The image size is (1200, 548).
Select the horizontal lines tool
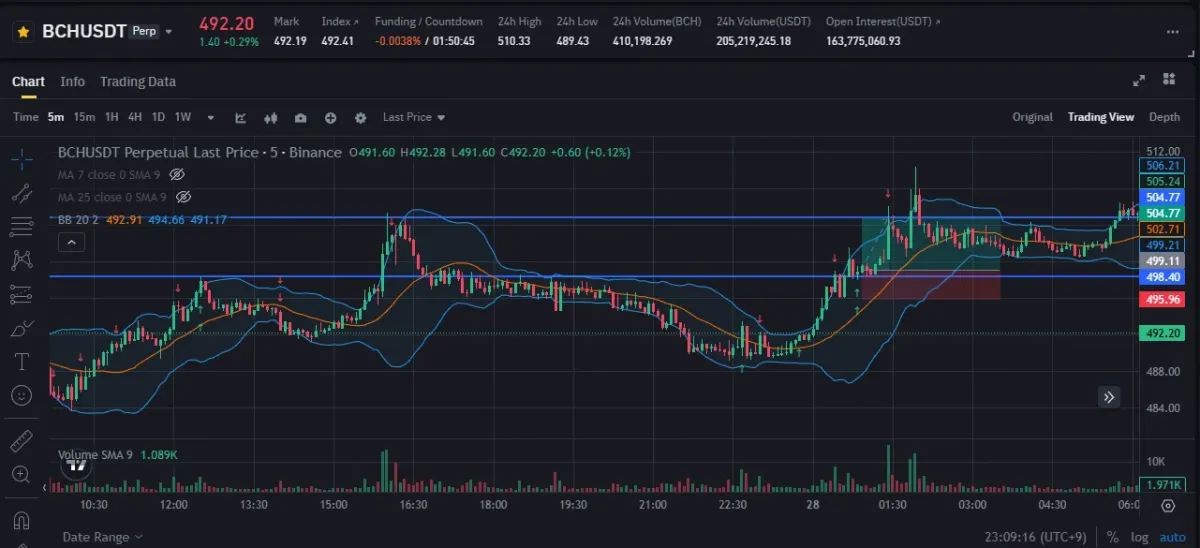22,226
